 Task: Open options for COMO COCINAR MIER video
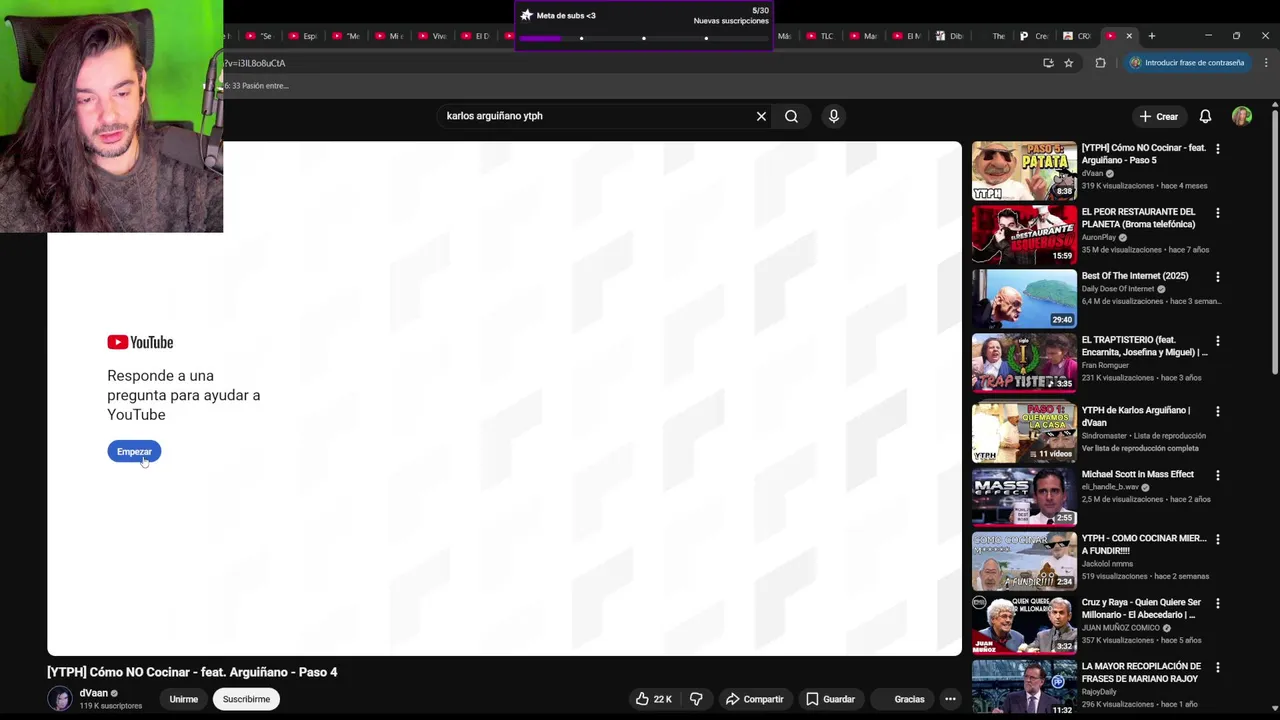(x=1217, y=538)
